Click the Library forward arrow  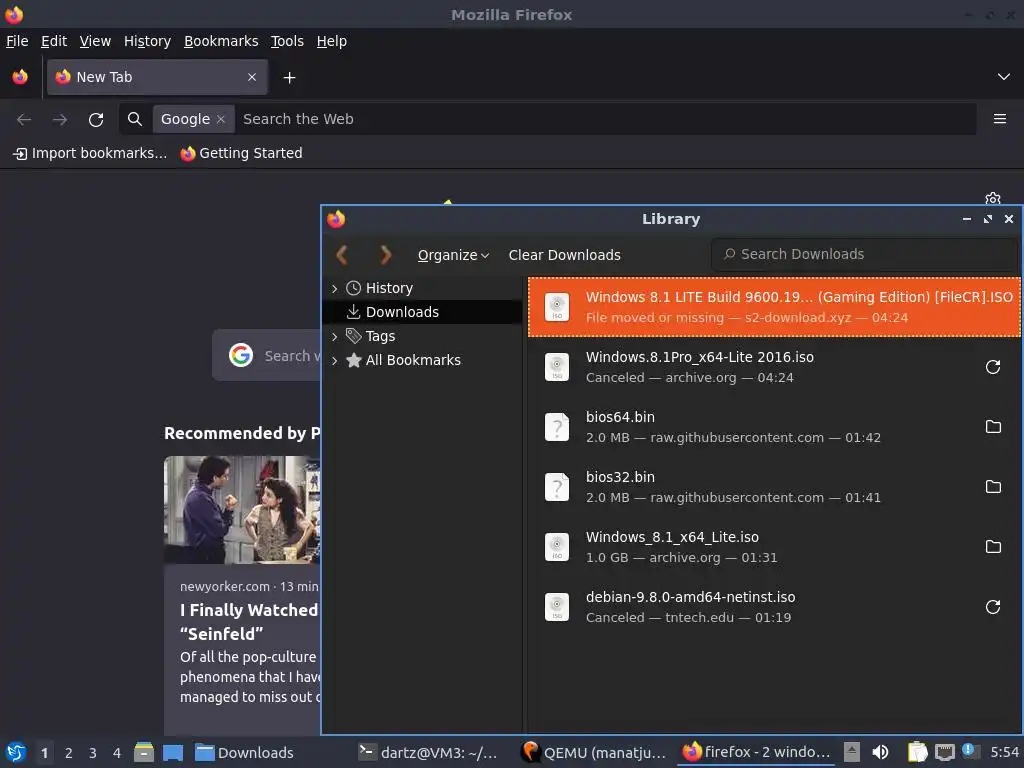(x=385, y=255)
